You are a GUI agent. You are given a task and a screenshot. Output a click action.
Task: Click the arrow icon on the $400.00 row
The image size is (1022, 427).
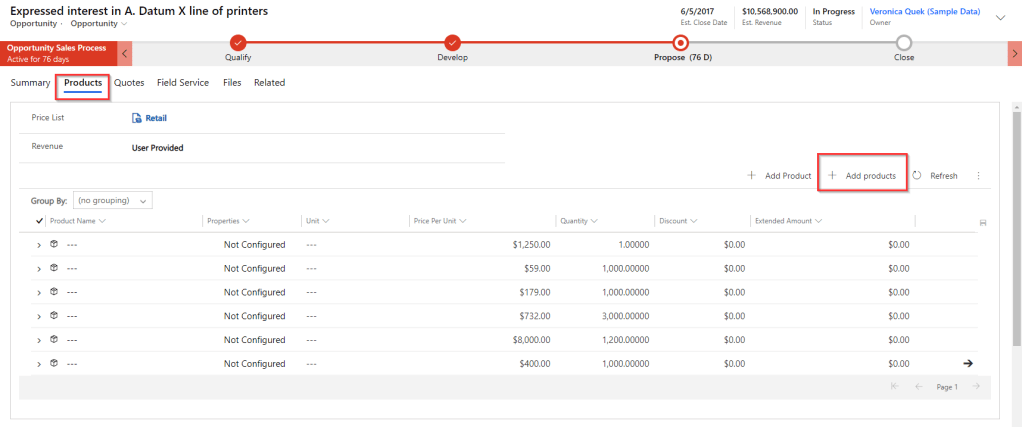[967, 363]
